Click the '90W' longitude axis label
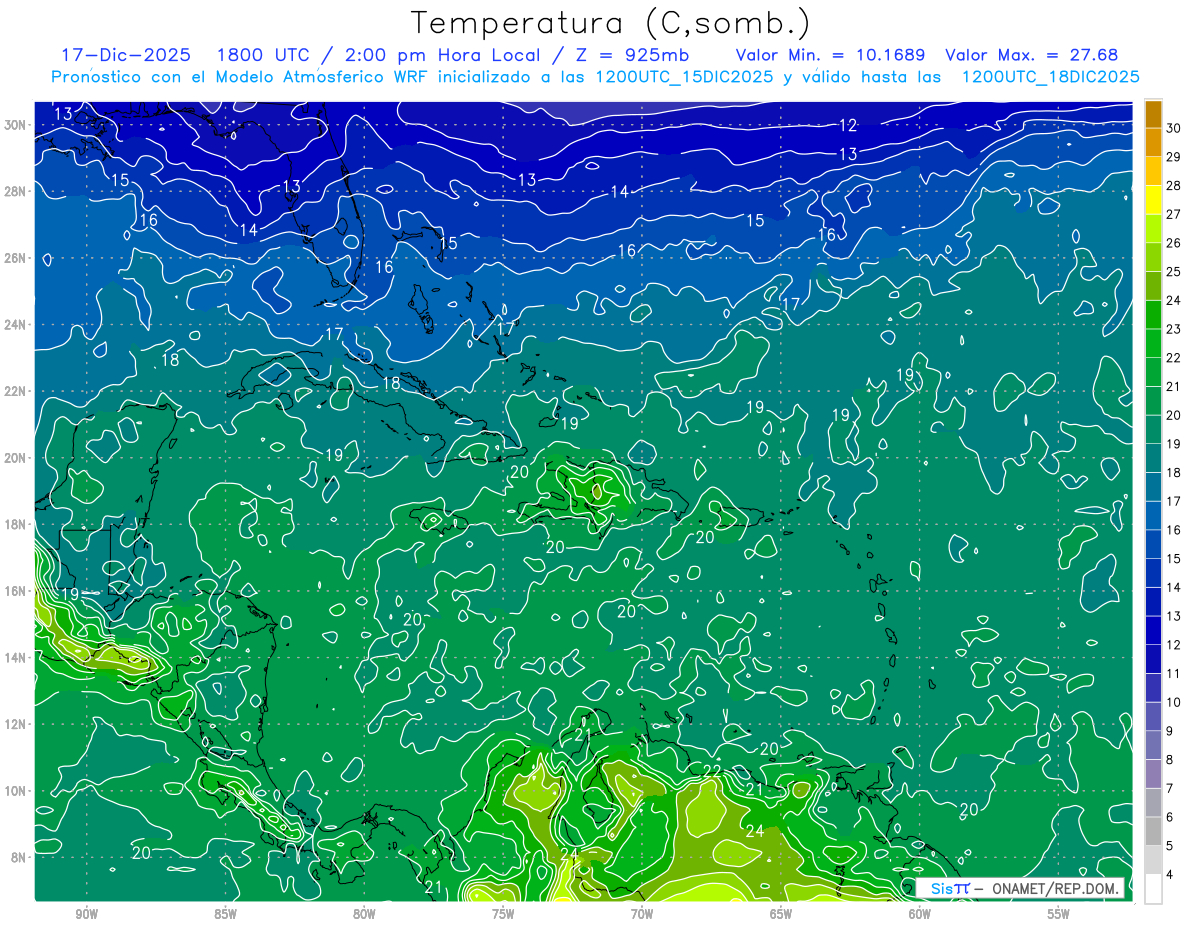This screenshot has height=927, width=1200. 87,914
